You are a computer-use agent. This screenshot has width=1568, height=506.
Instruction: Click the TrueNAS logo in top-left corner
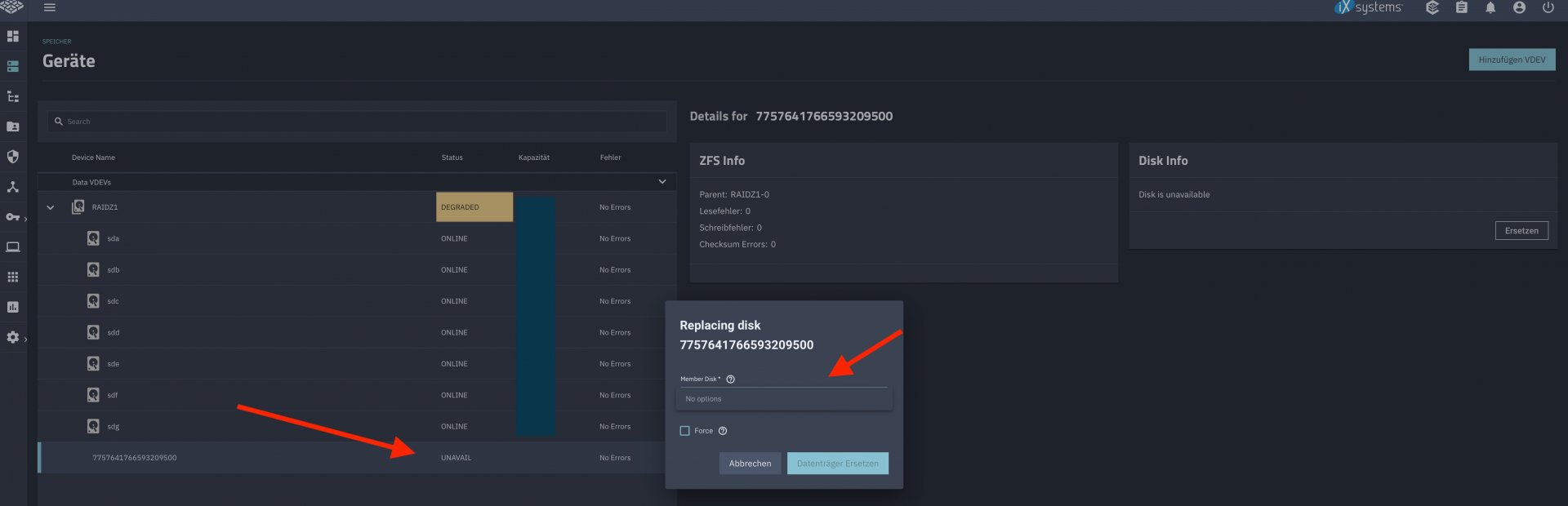pos(11,7)
